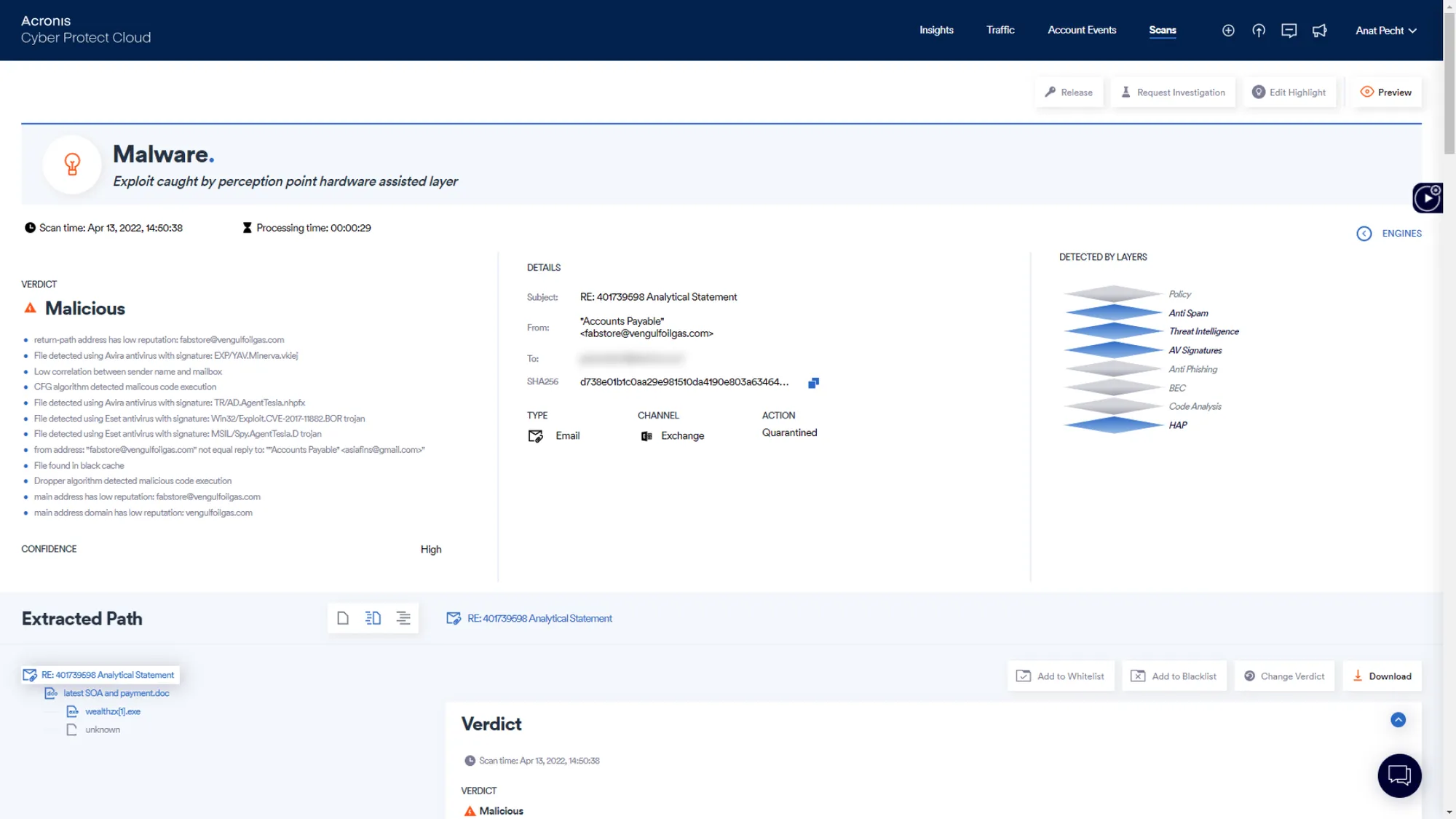Click the video player widget icon

click(x=1427, y=198)
